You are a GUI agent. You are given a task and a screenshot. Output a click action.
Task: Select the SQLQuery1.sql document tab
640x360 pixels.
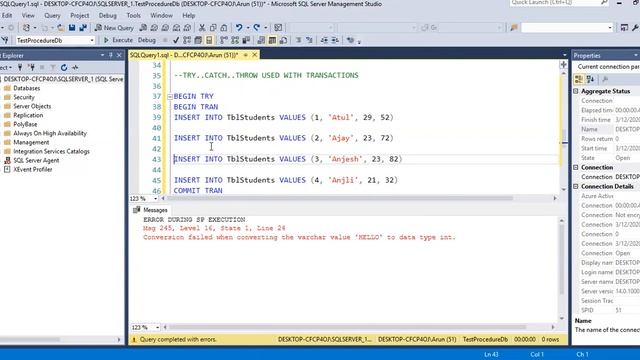point(184,55)
